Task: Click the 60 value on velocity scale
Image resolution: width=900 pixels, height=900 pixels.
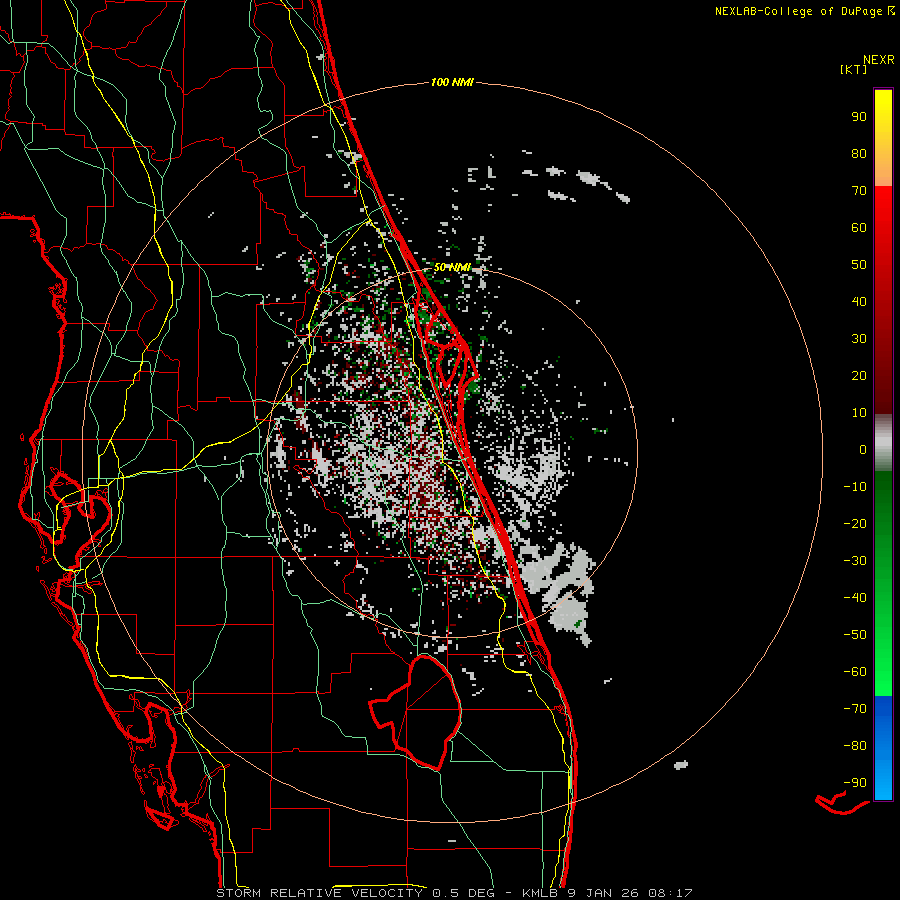Action: click(859, 228)
